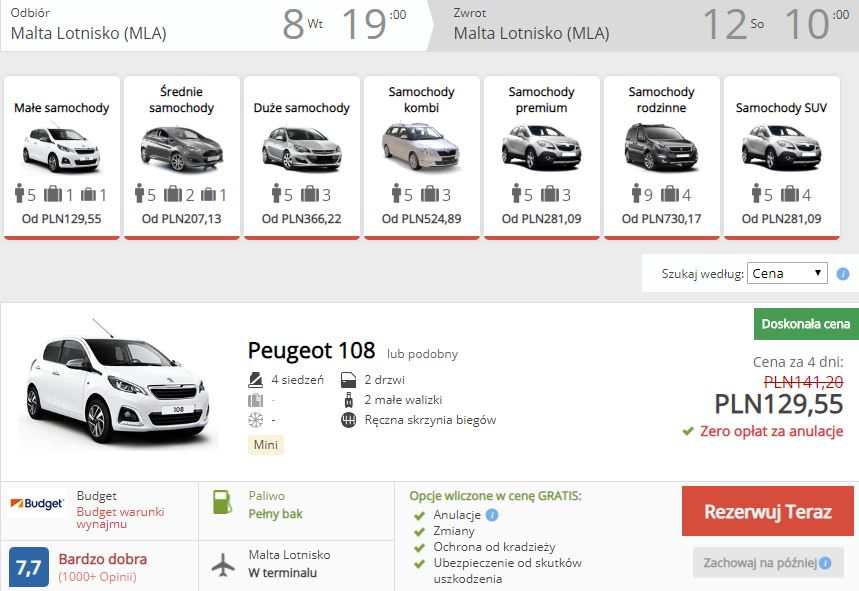Screen dimensions: 859x591
Task: Click the gearbox icon beside Ręczna skrzynia biegów
Action: (348, 420)
